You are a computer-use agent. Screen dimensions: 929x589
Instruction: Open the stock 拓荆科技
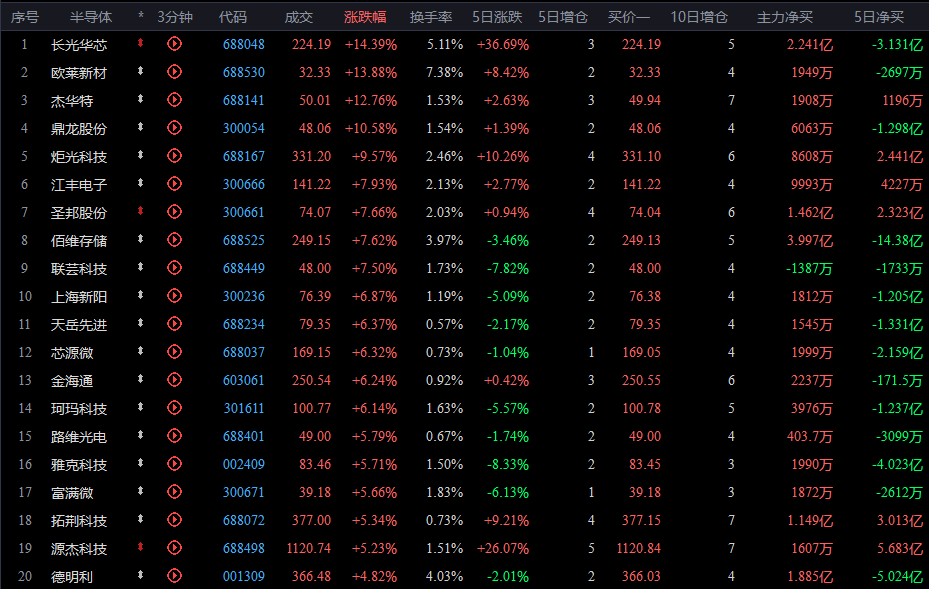pos(79,520)
